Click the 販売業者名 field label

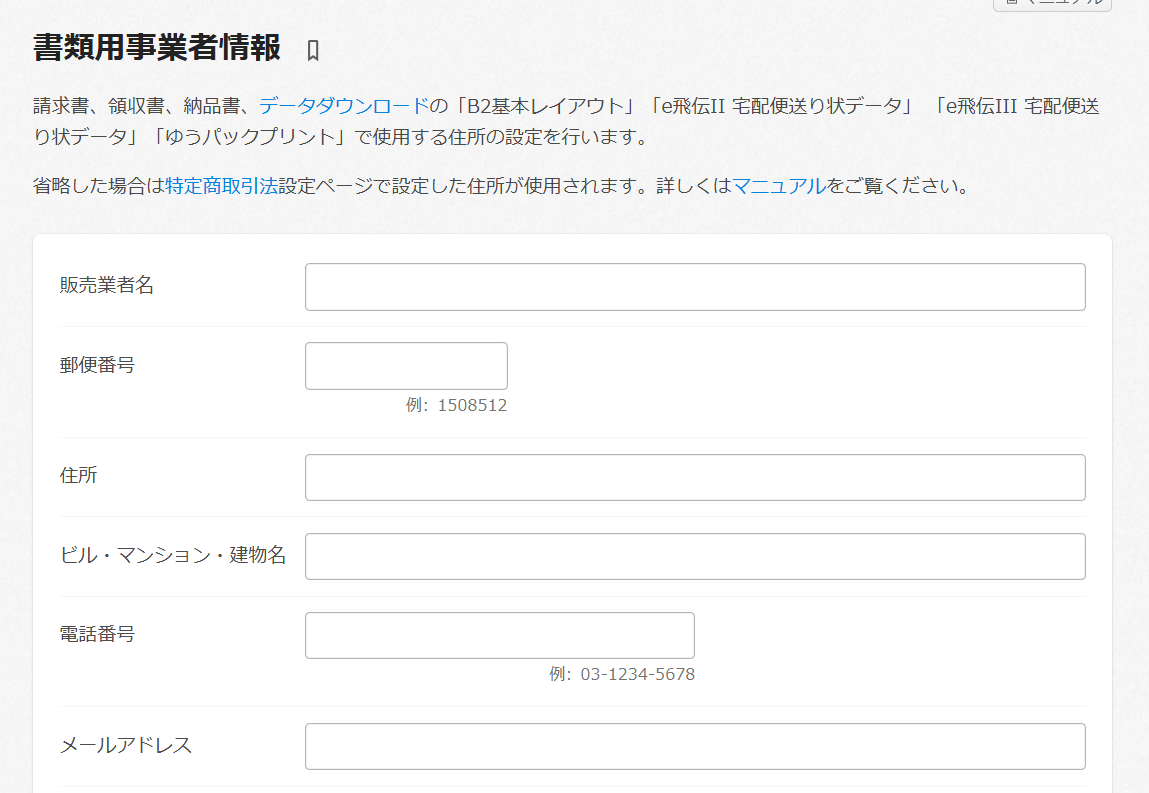107,286
